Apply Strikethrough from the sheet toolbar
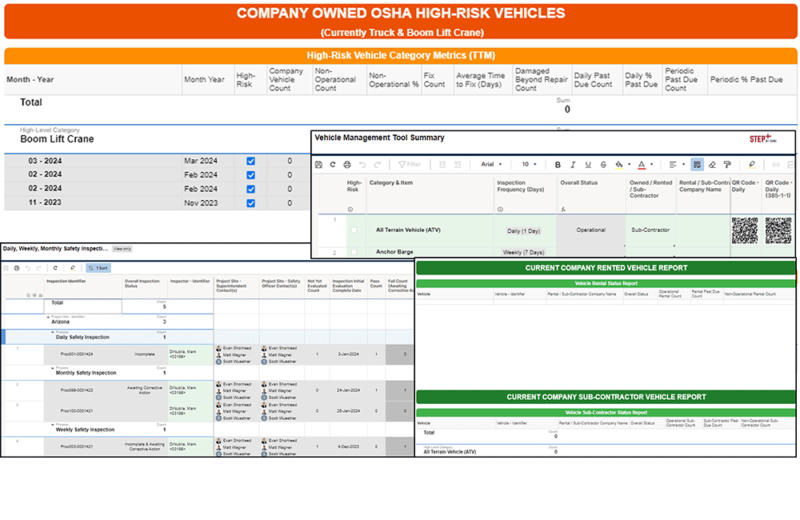 point(603,164)
